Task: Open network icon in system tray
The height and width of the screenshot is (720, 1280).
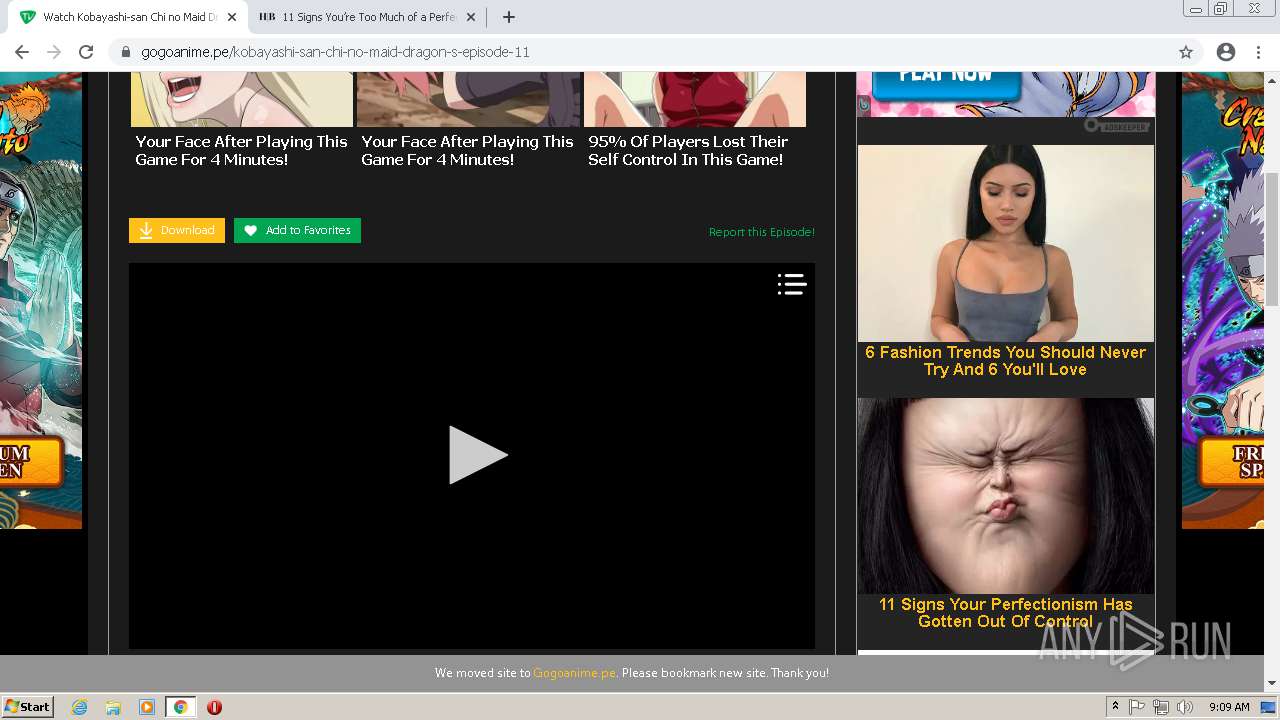Action: point(1160,707)
